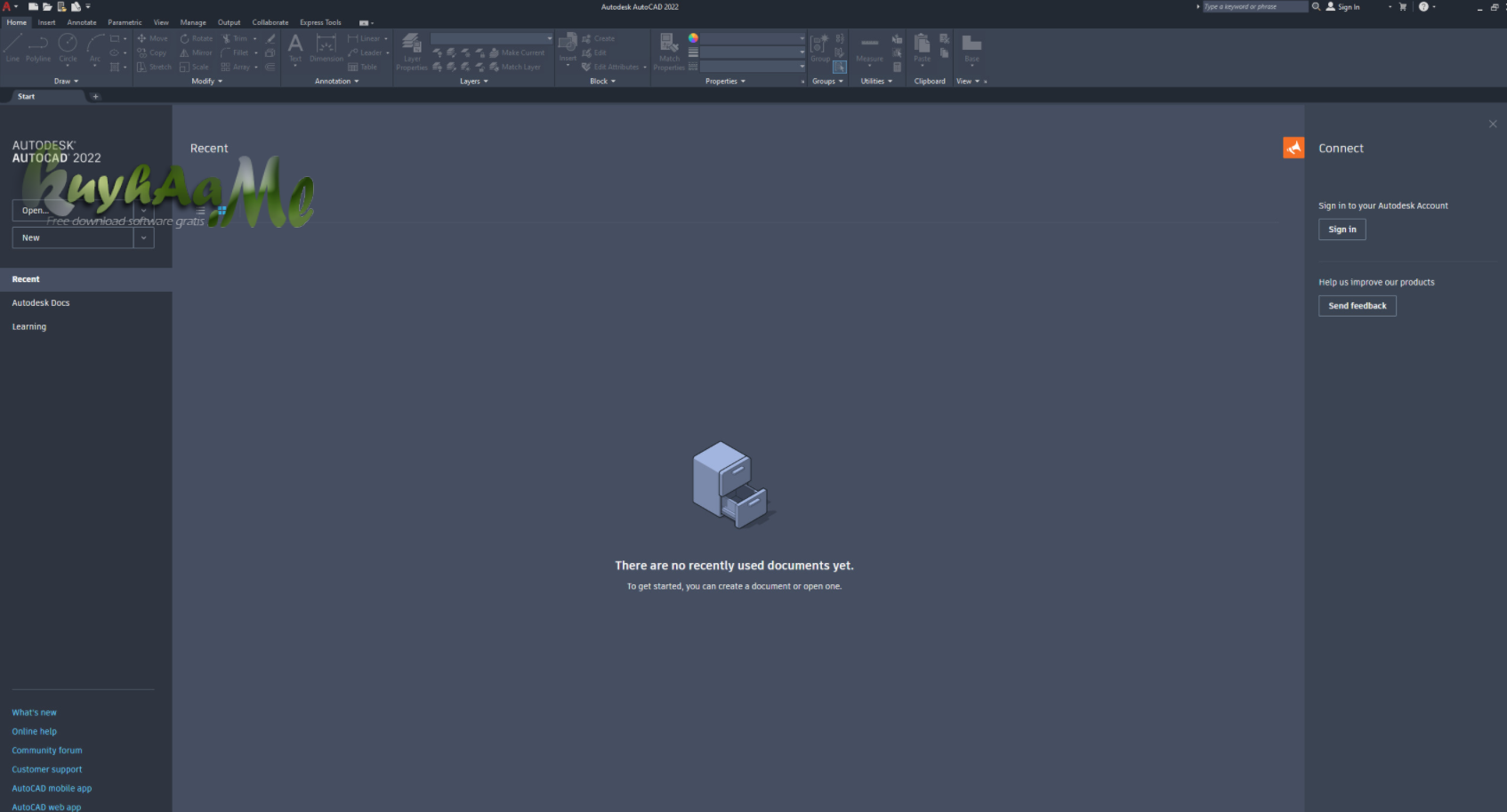Click Edit Attributes tool
Image resolution: width=1507 pixels, height=812 pixels.
pos(610,67)
